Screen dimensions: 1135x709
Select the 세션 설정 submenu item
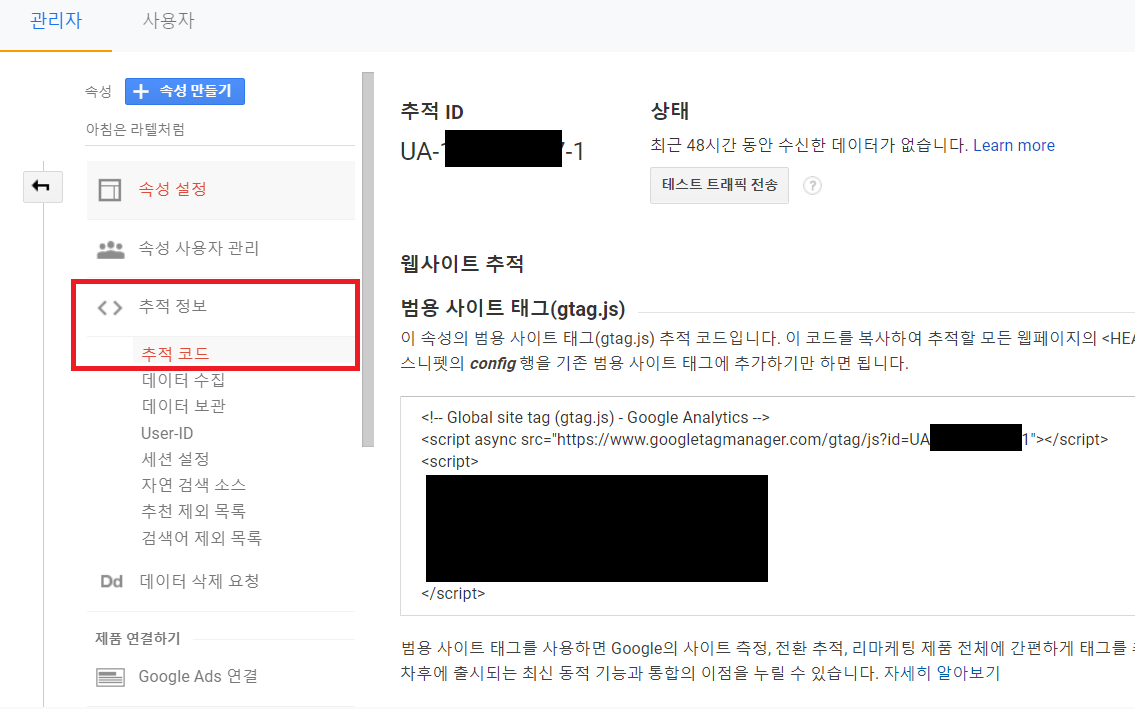coord(175,459)
